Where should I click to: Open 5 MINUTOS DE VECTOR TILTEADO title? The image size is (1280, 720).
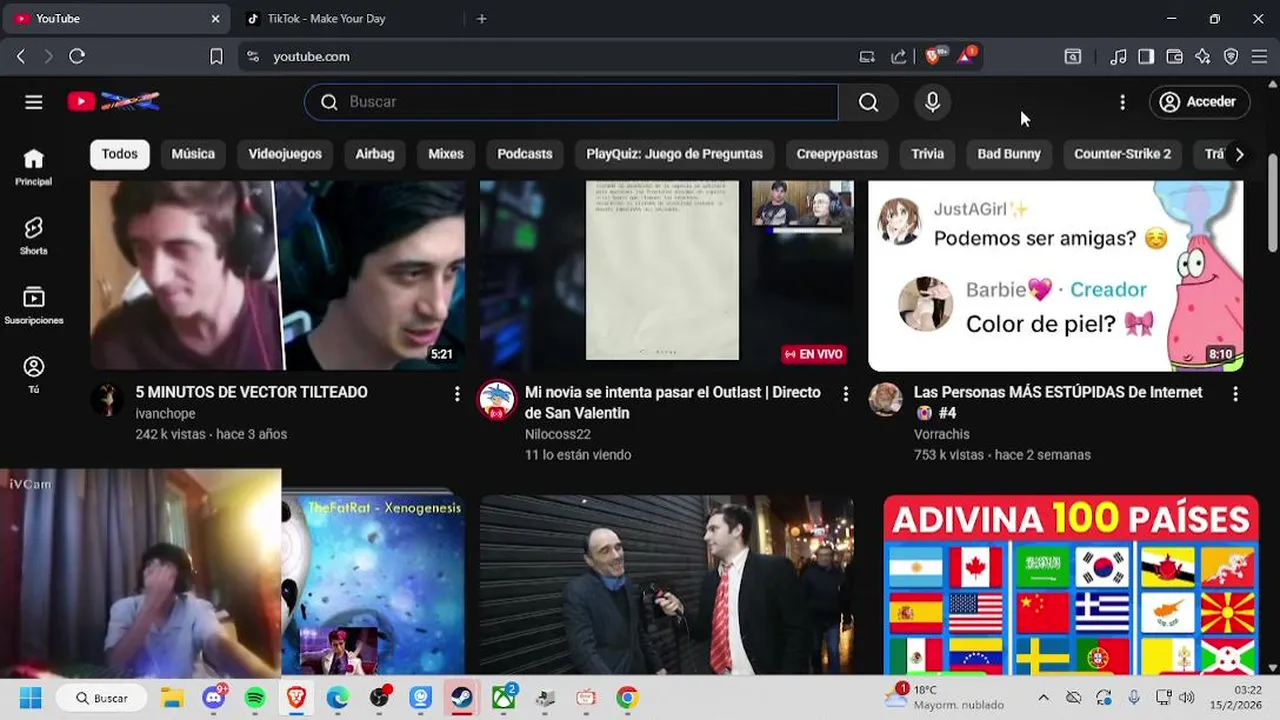click(x=252, y=393)
